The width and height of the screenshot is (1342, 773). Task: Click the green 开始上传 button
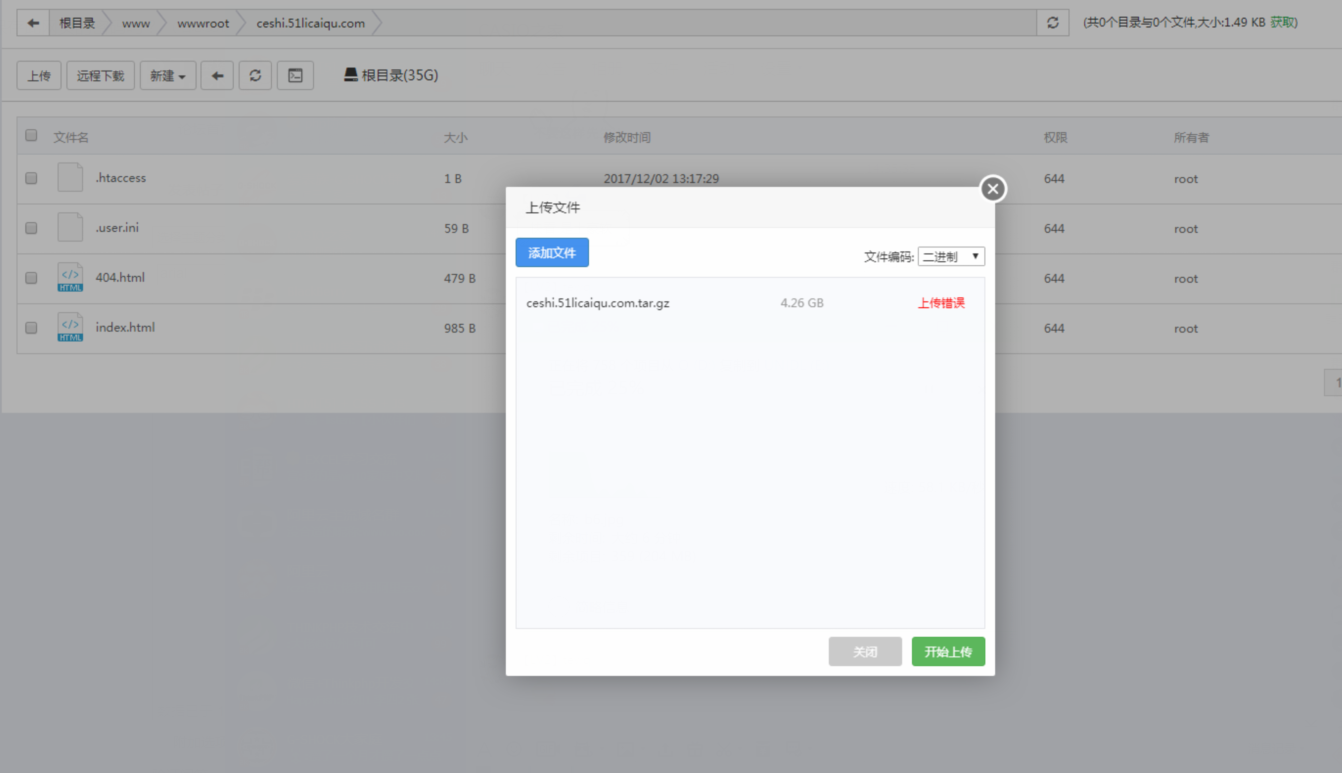point(948,652)
